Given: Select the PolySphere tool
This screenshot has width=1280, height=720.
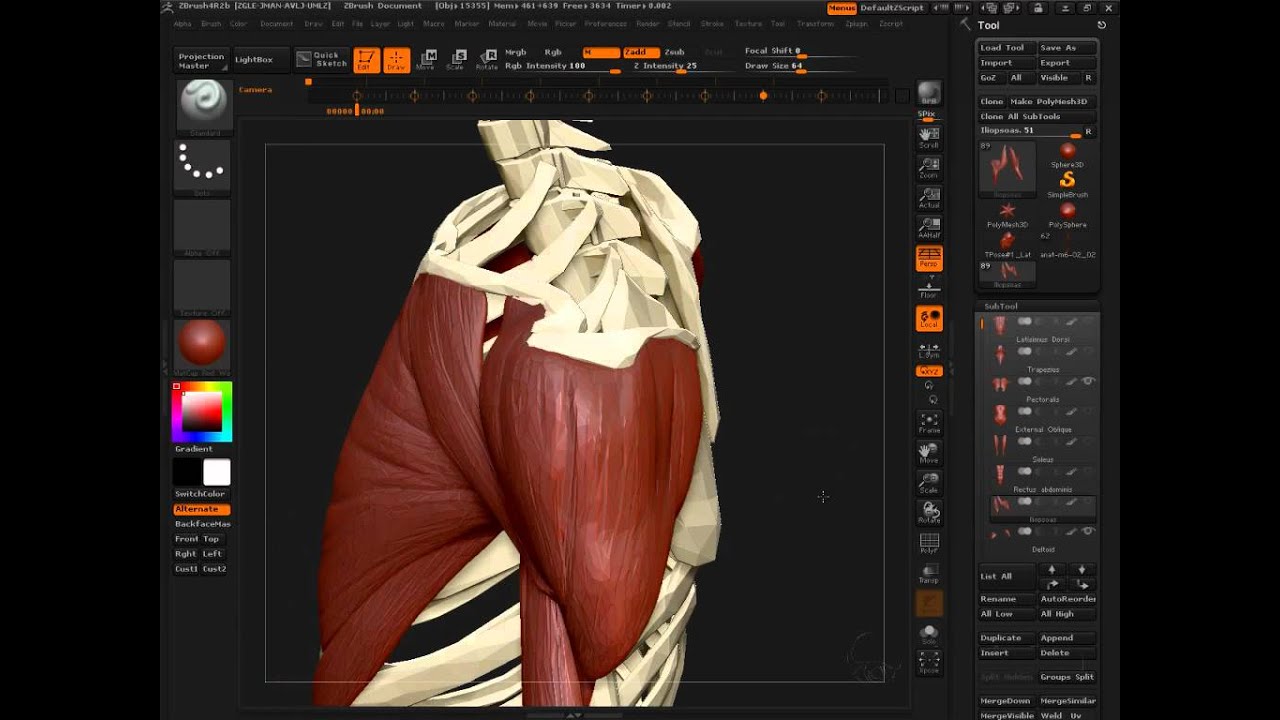Looking at the screenshot, I should coord(1067,214).
